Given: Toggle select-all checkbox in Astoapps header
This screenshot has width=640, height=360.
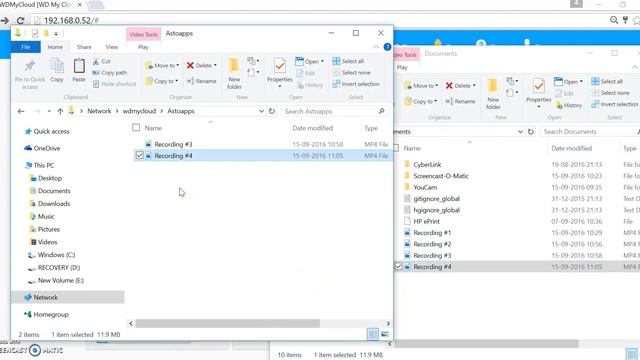Looking at the screenshot, I should tap(136, 128).
